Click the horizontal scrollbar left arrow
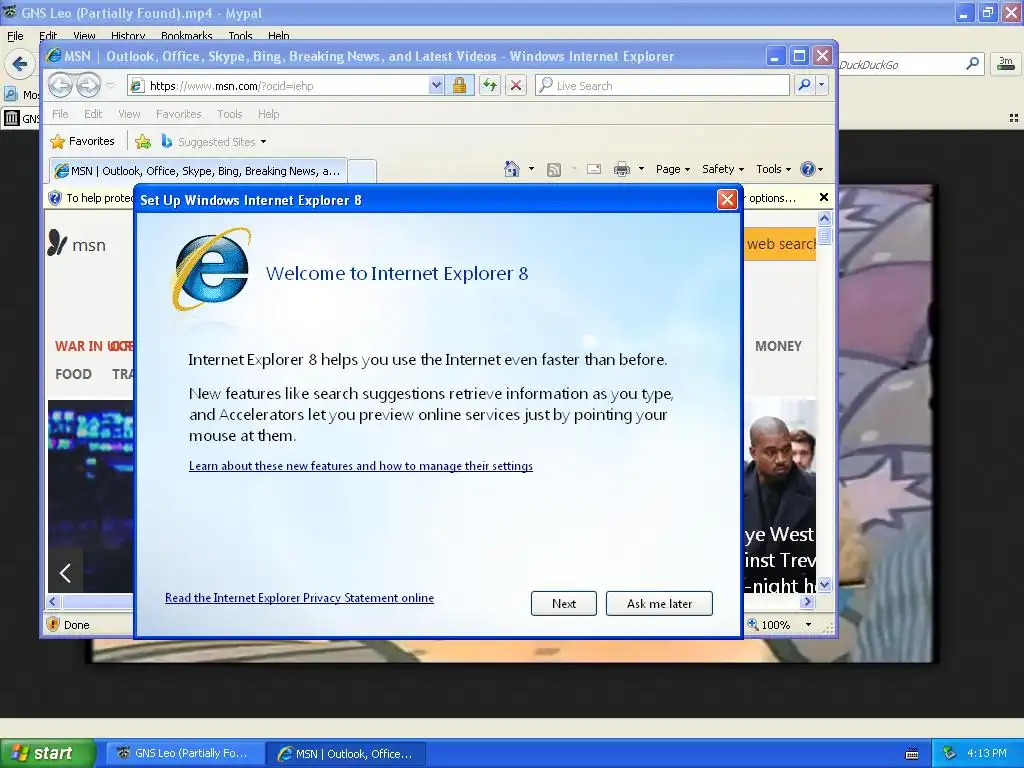 [x=54, y=601]
